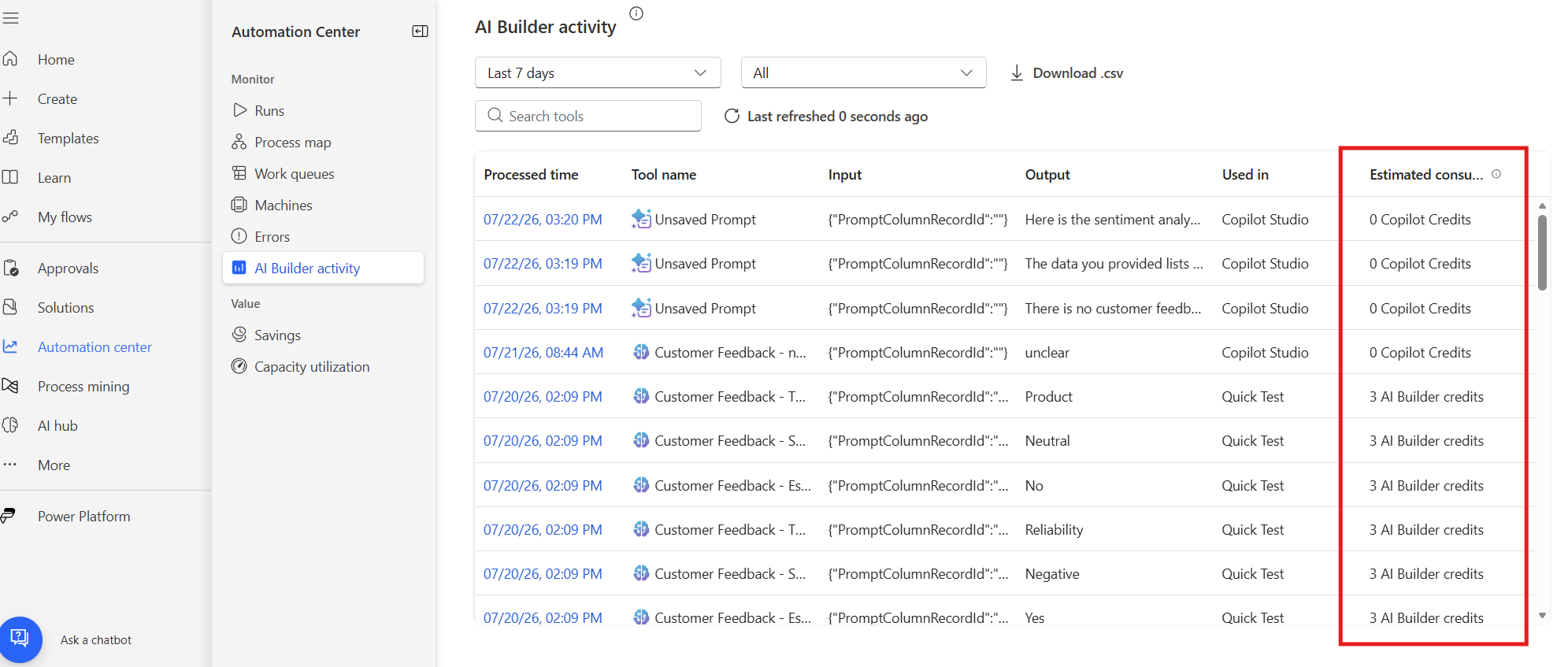The height and width of the screenshot is (667, 1568).
Task: Click the Machines icon
Action: [x=239, y=205]
